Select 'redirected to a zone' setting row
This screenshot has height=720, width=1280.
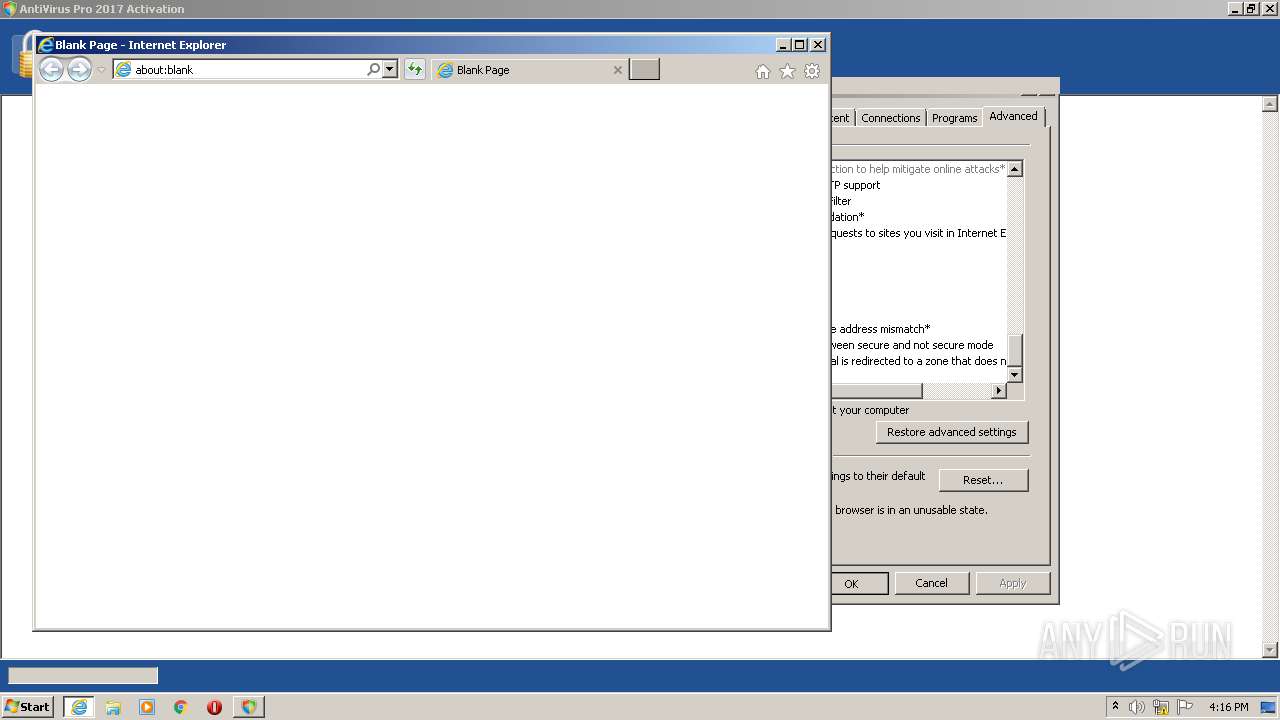[x=918, y=361]
